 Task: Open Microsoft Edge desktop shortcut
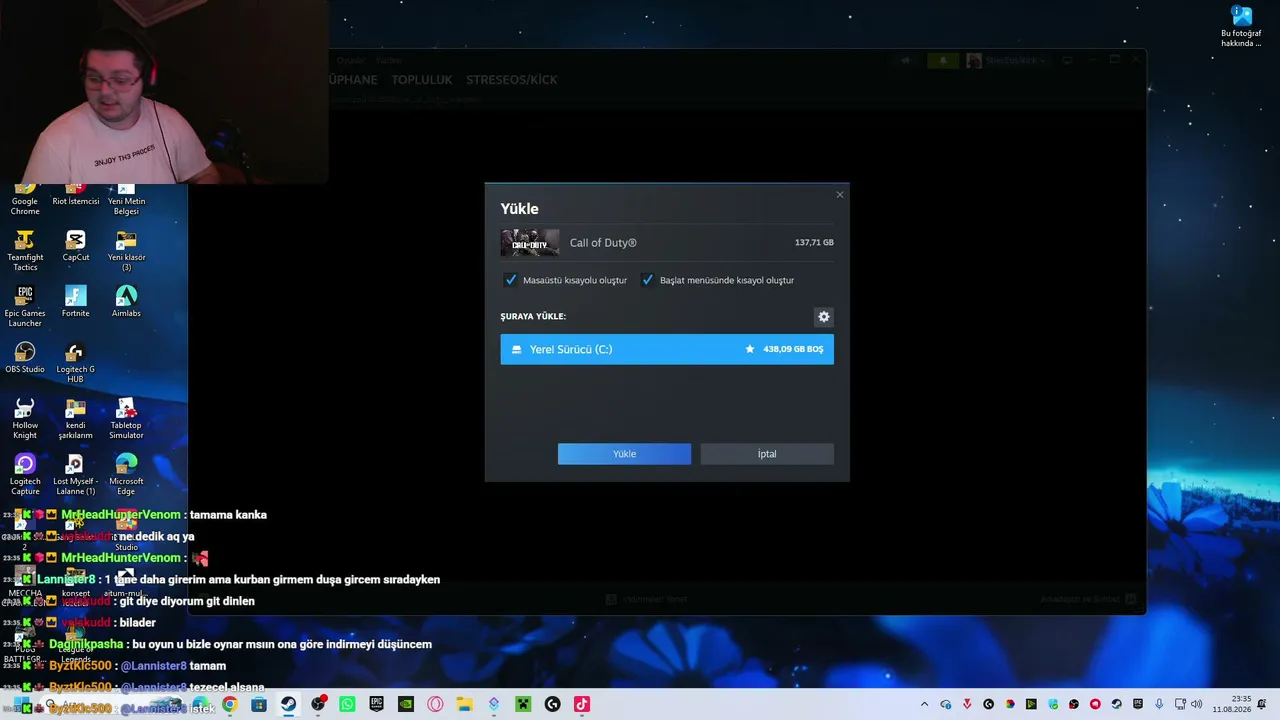(126, 475)
